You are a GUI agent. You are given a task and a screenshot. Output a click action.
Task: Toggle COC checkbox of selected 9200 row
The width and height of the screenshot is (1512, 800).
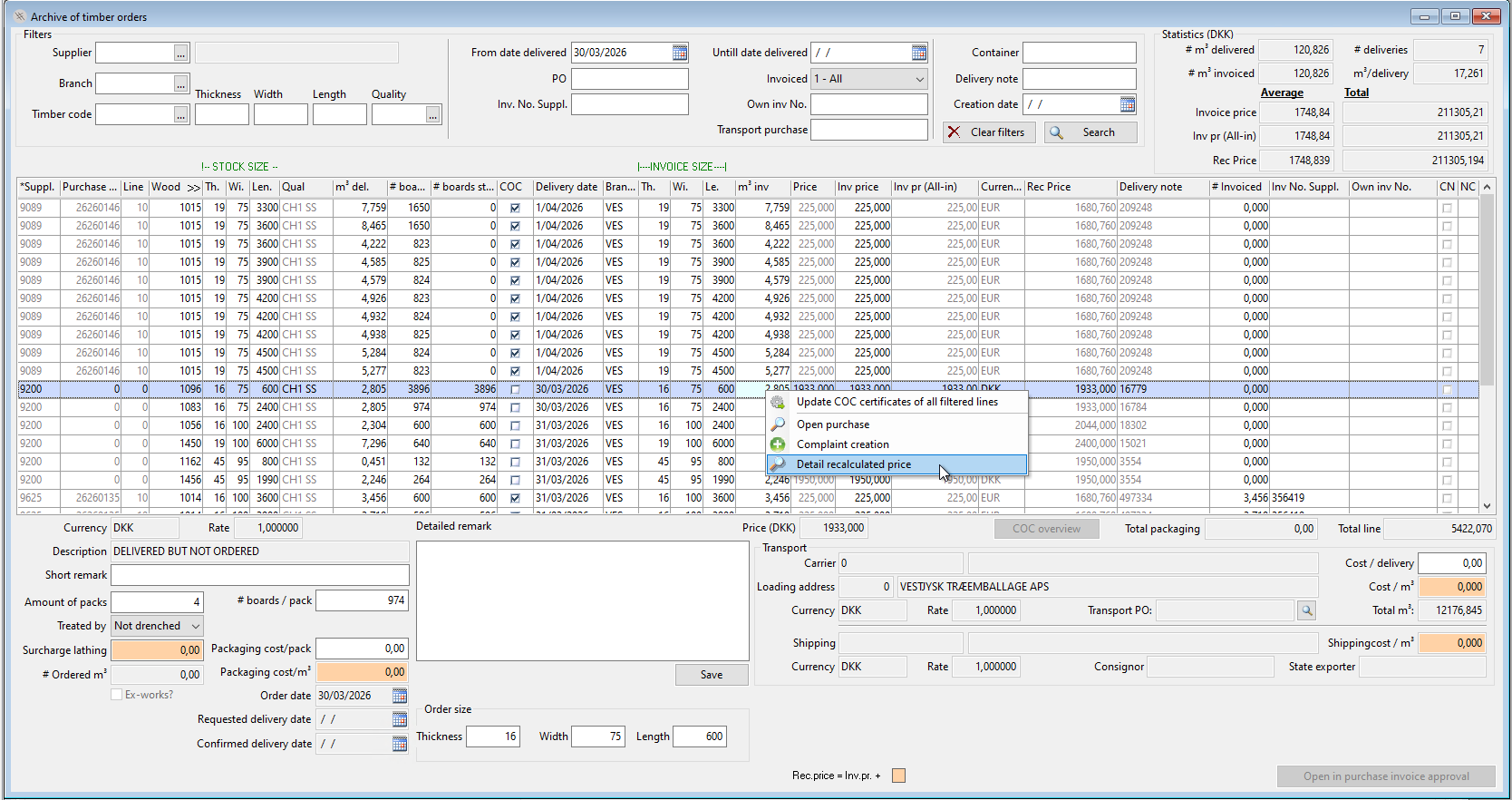tap(515, 389)
